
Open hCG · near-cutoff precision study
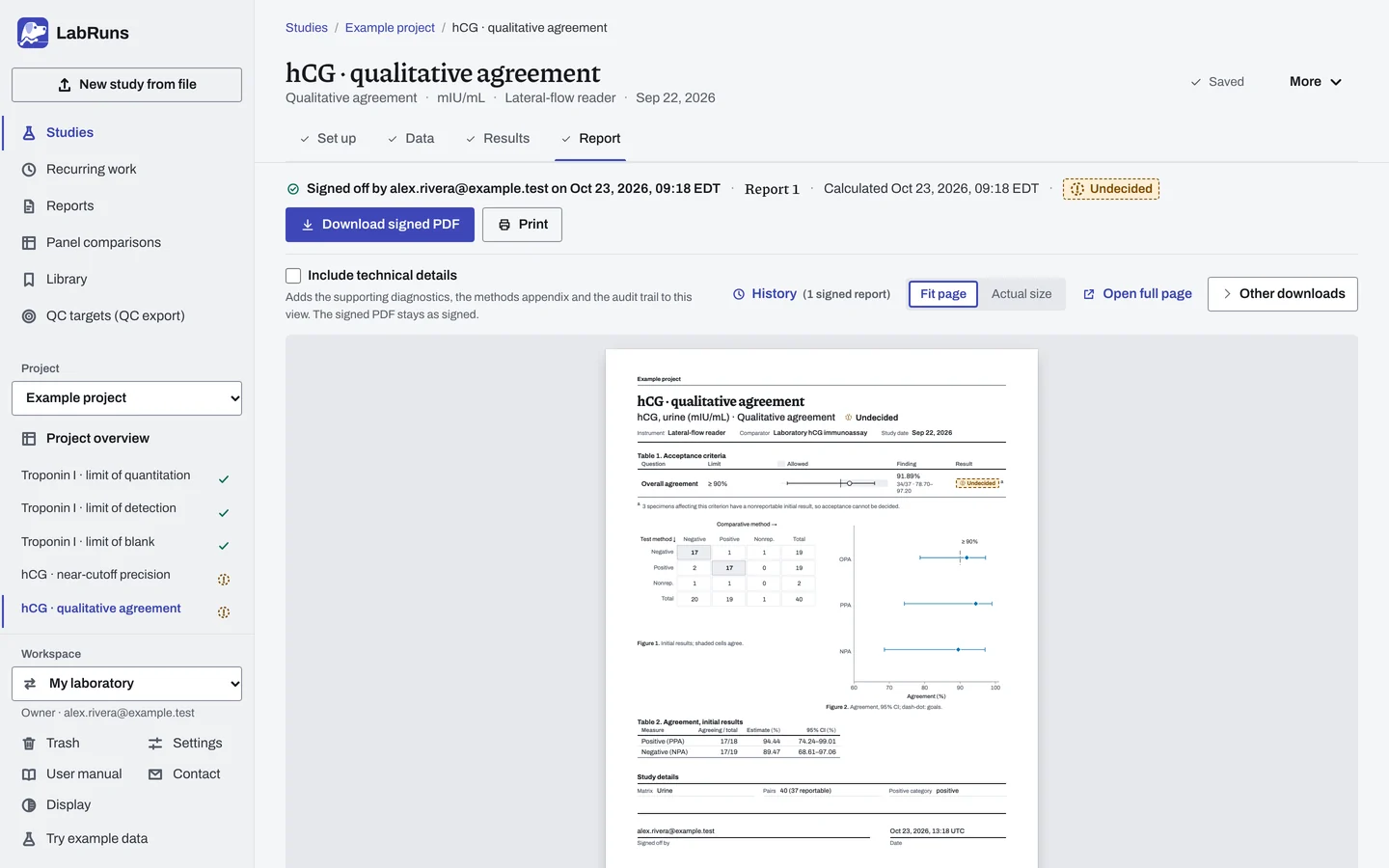coord(126,576)
